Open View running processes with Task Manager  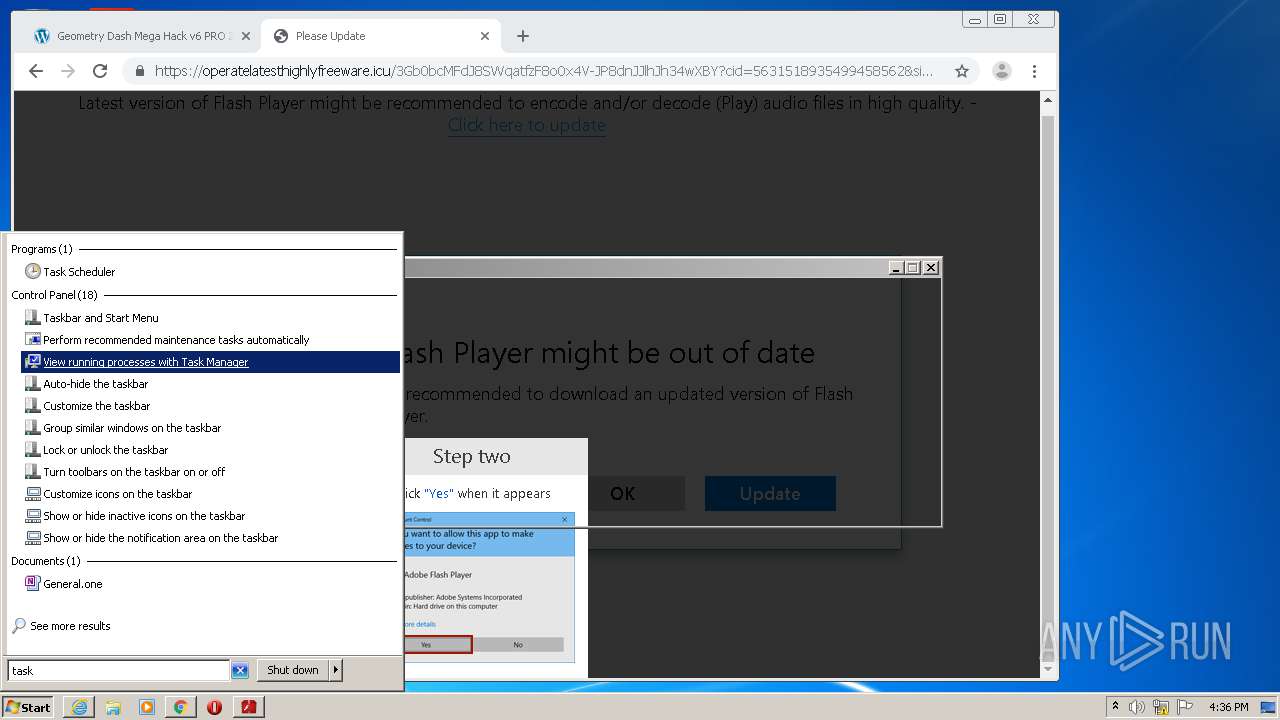[x=210, y=362]
